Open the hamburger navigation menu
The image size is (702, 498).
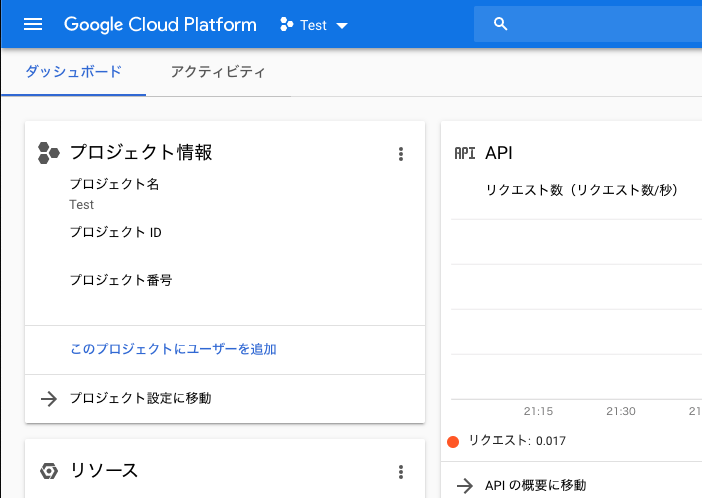(x=33, y=24)
